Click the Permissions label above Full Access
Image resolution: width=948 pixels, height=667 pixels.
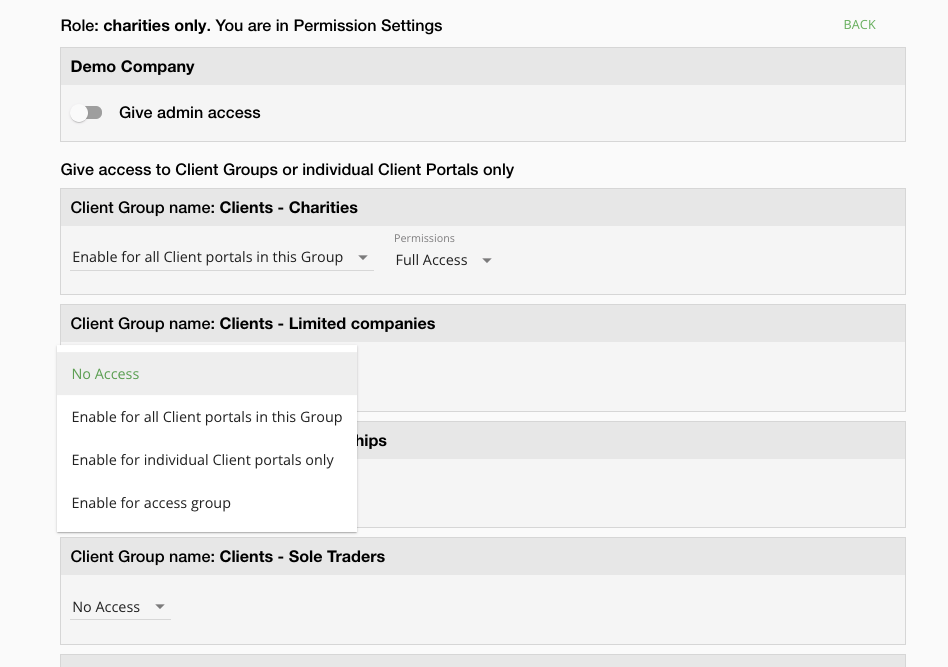424,238
